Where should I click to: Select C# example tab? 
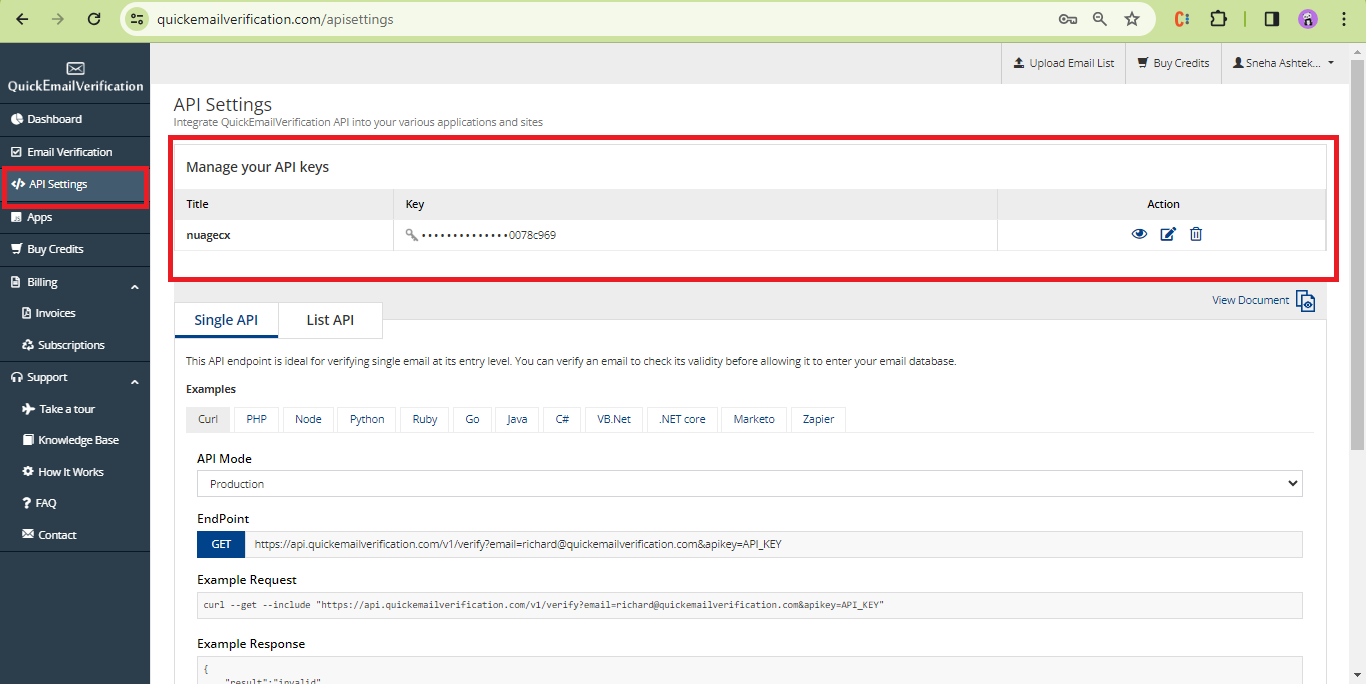pyautogui.click(x=563, y=419)
